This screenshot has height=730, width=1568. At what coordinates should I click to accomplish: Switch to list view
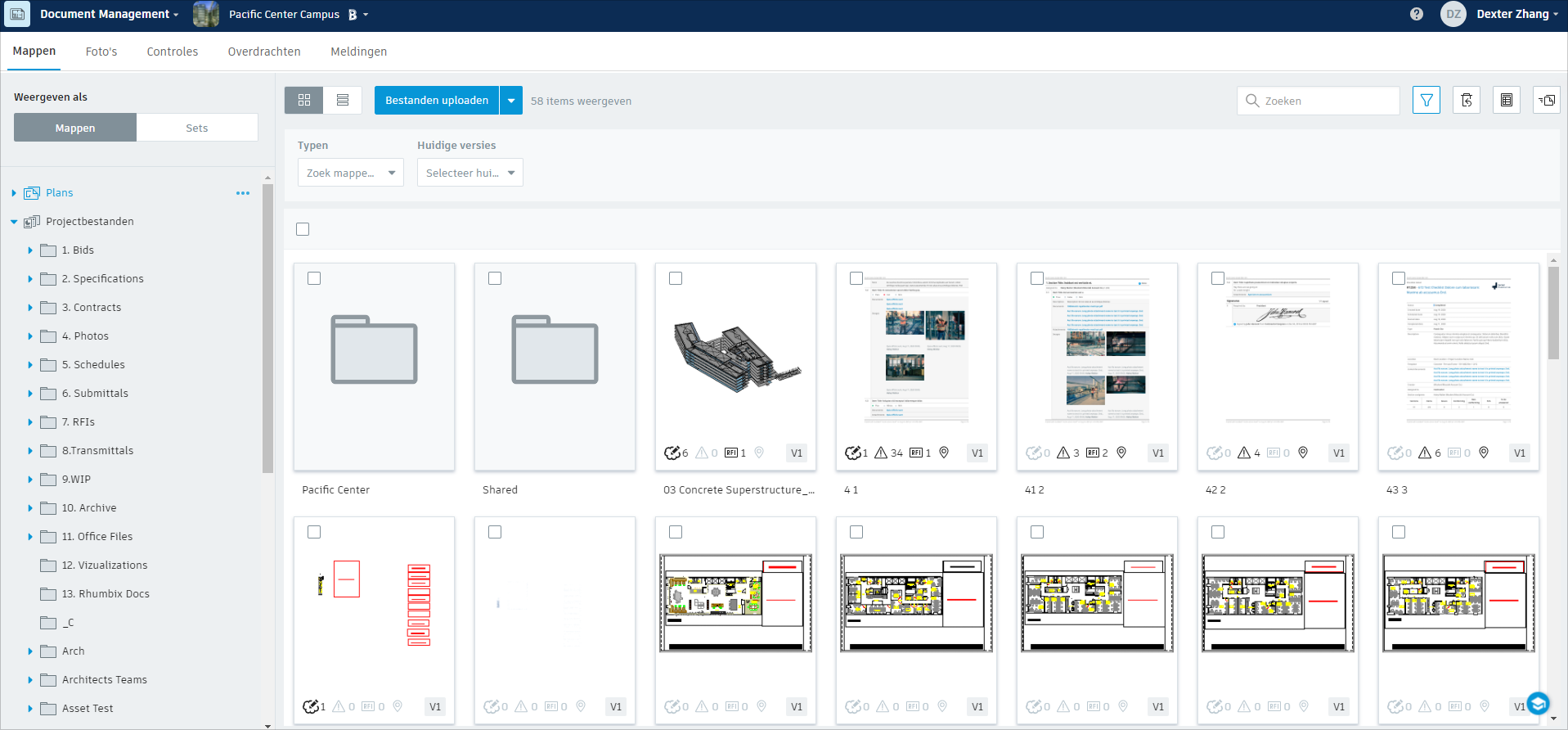point(343,100)
